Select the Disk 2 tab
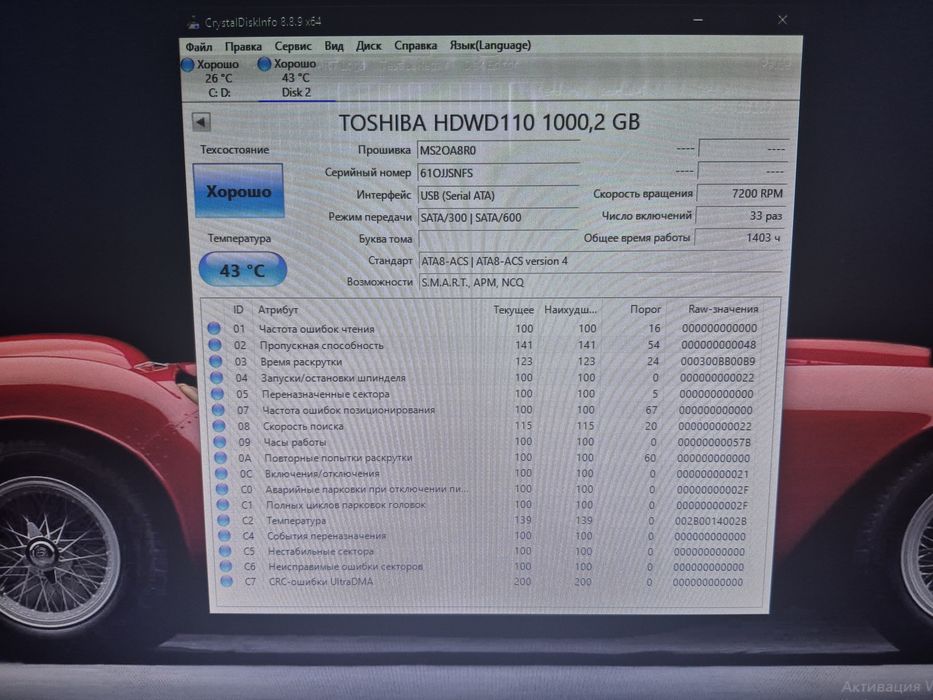This screenshot has width=933, height=700. 296,78
